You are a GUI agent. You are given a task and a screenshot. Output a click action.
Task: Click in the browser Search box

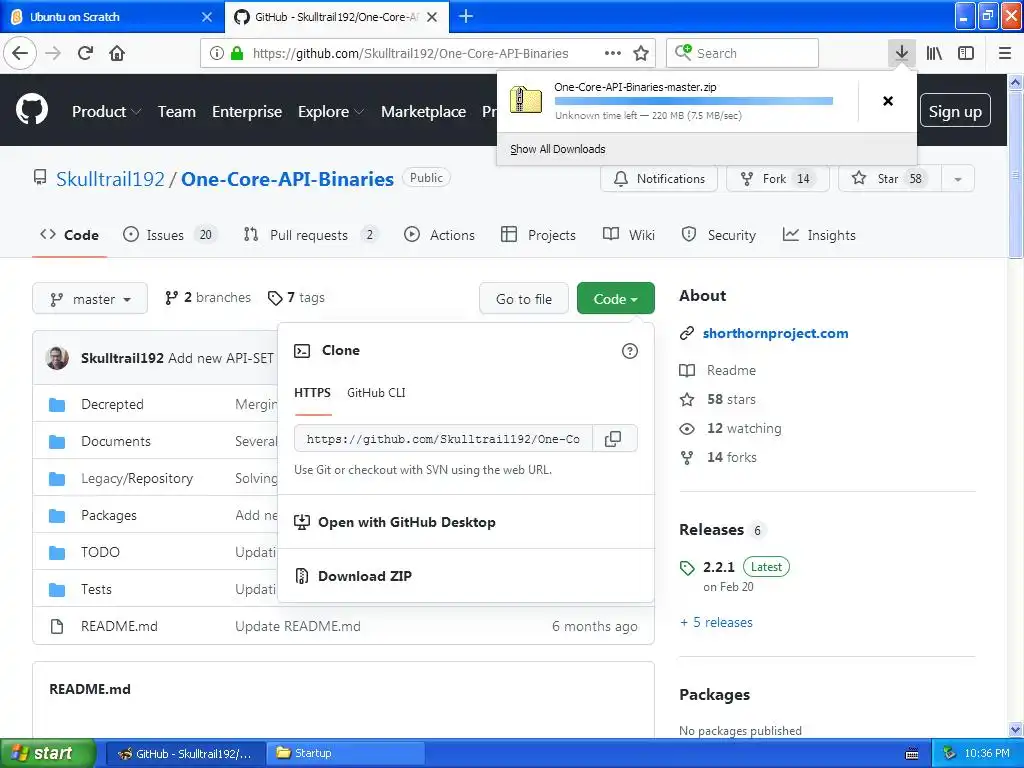click(743, 53)
